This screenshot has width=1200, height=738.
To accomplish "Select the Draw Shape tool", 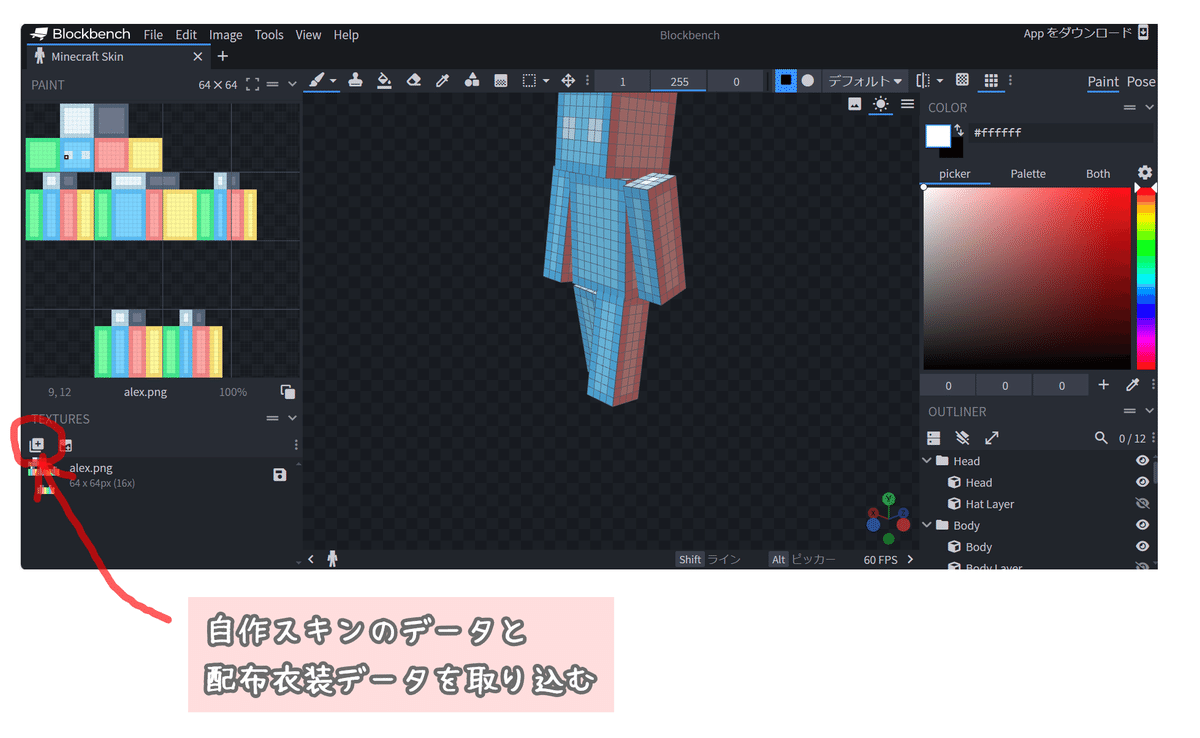I will coord(472,81).
